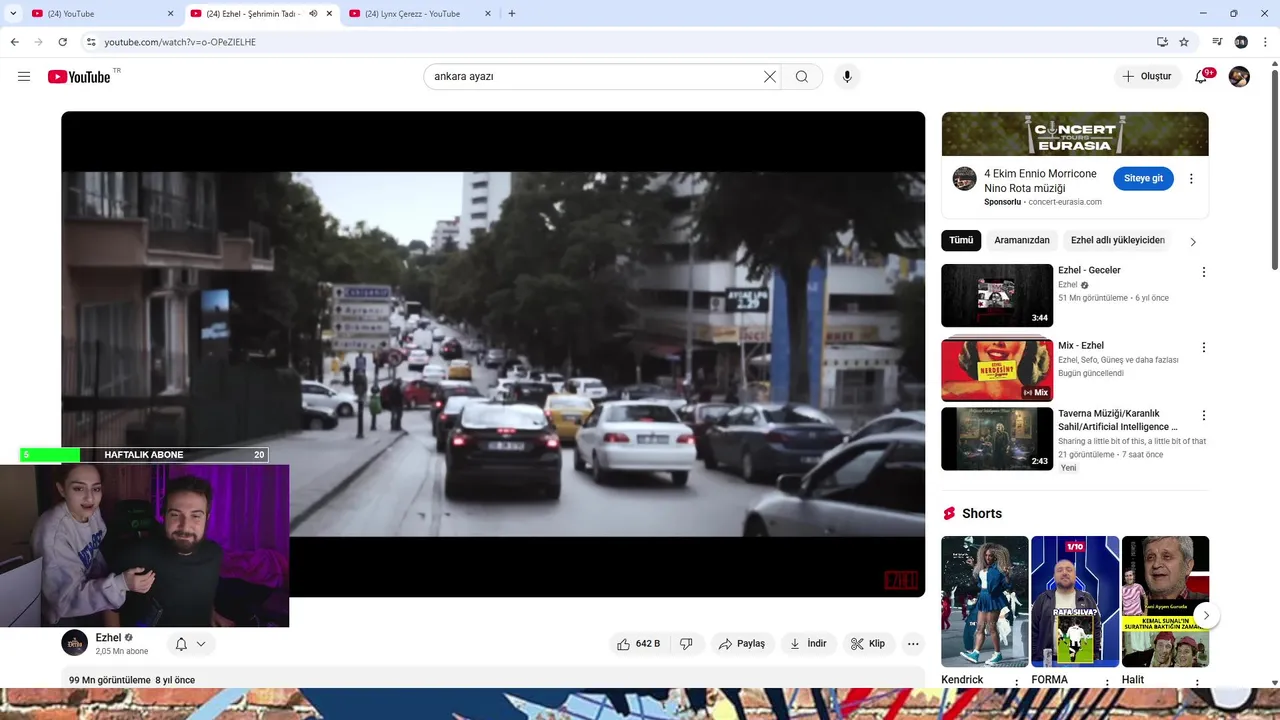Image resolution: width=1280 pixels, height=720 pixels.
Task: Open account avatar menu in the YouTube header
Action: [x=1239, y=77]
